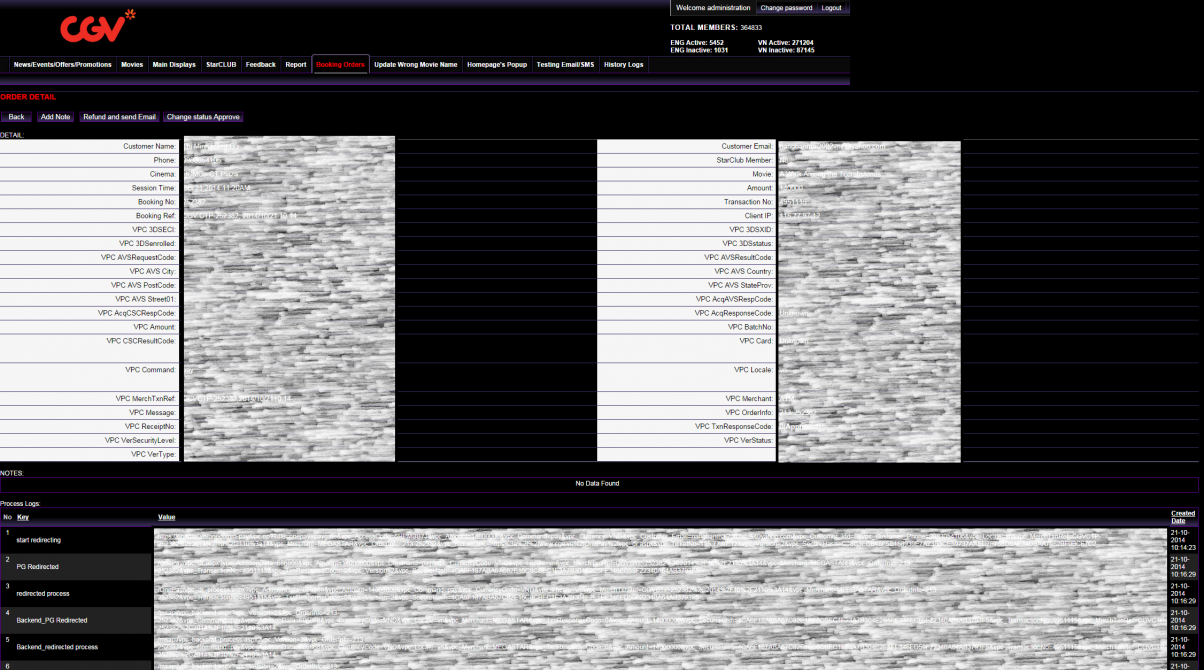Sort process logs by Key column
1204x670 pixels.
(23, 517)
